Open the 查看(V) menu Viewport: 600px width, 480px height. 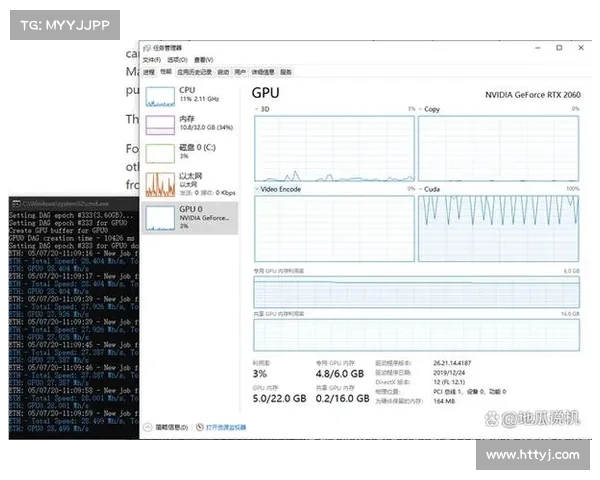click(202, 60)
